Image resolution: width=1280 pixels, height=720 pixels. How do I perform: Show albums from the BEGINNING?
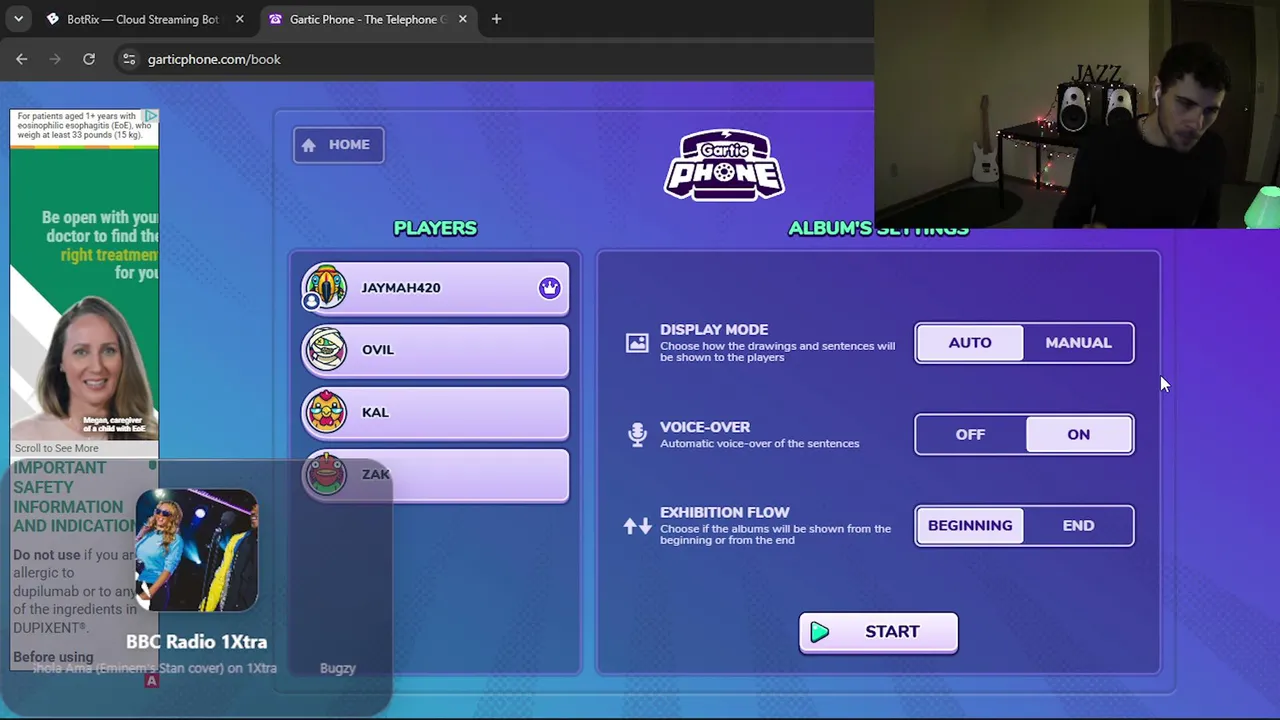coord(970,526)
